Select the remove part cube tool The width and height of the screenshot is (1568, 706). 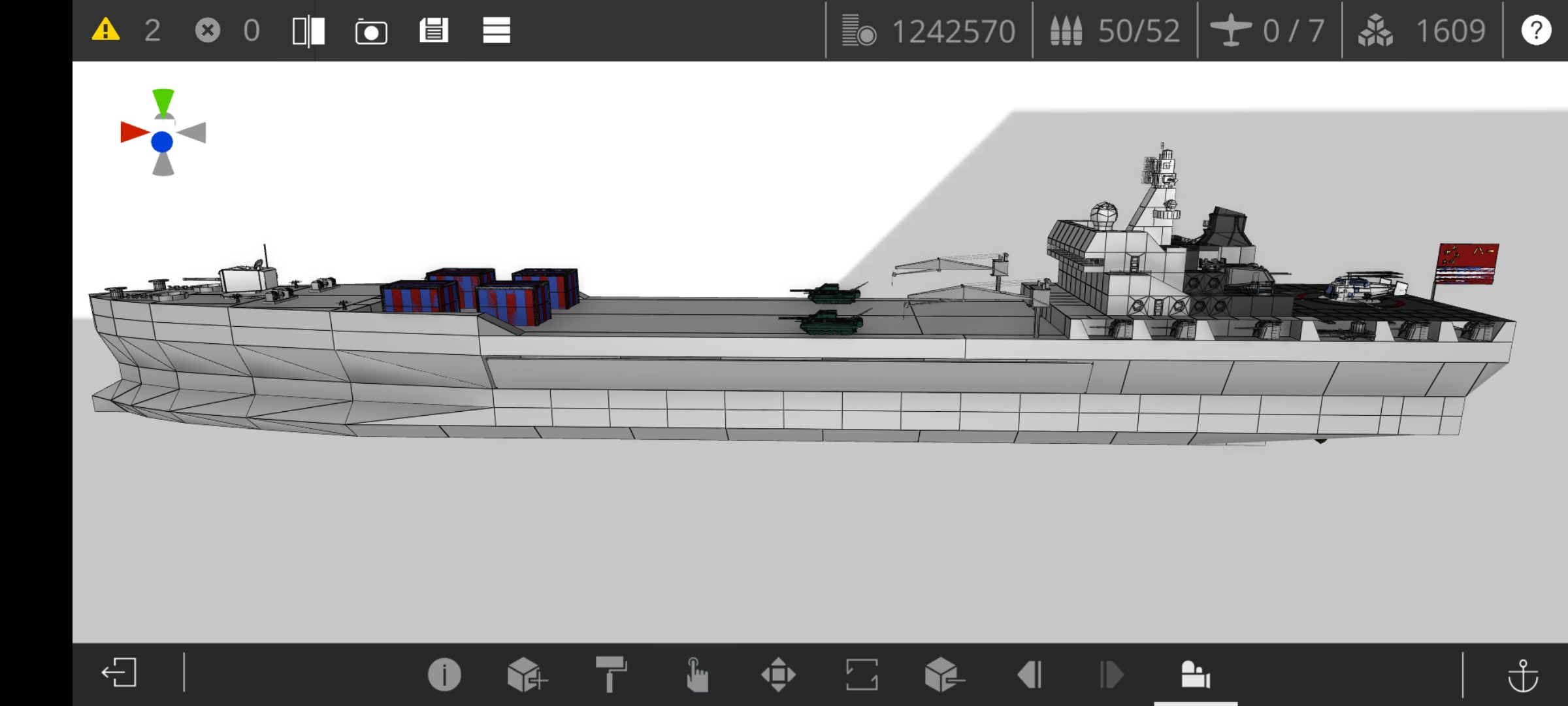pyautogui.click(x=943, y=674)
